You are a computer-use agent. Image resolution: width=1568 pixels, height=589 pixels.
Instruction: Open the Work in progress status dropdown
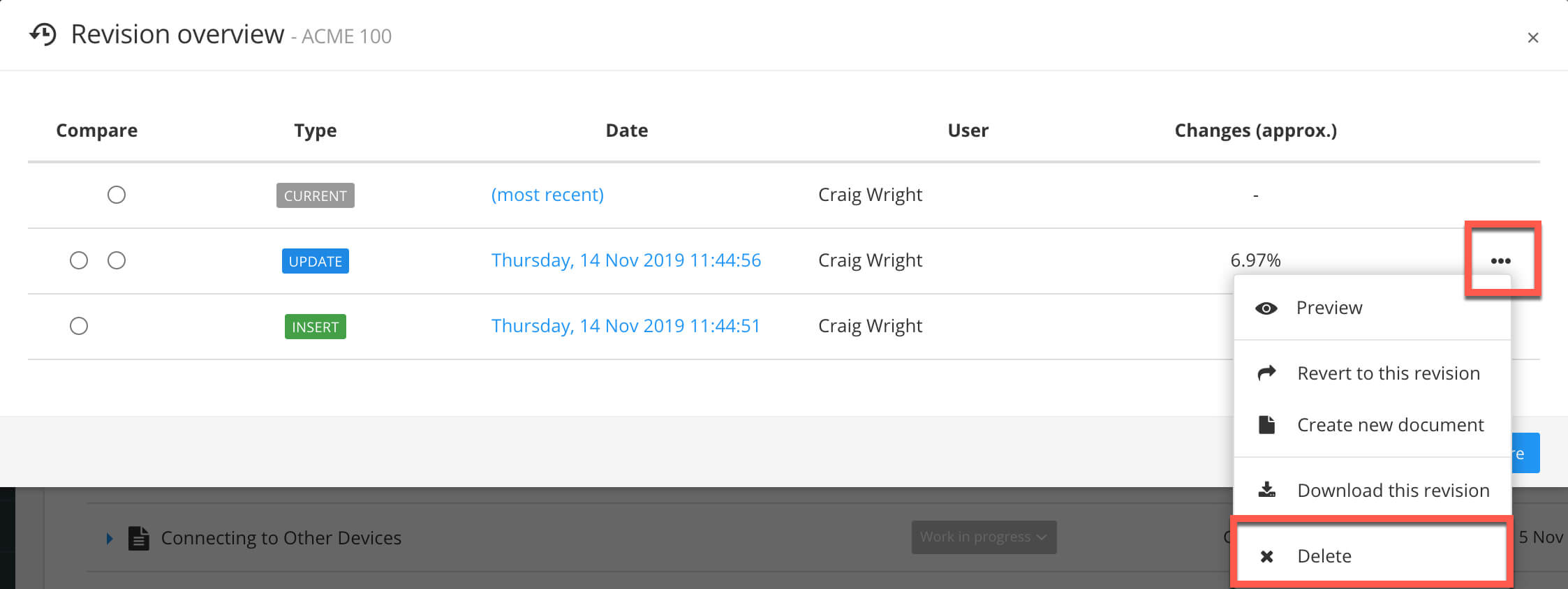click(x=983, y=537)
